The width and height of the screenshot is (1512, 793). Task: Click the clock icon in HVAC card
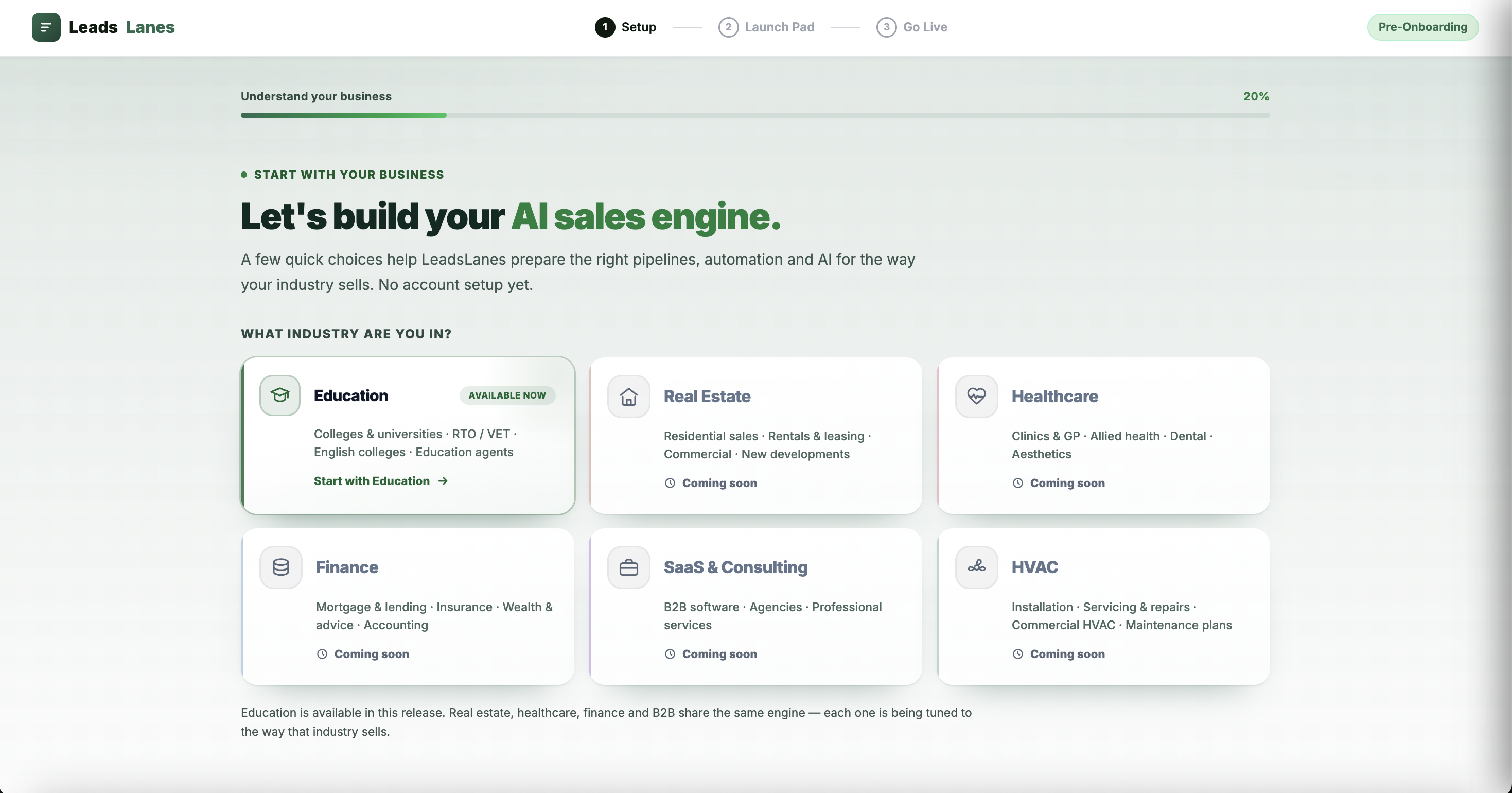(1018, 654)
